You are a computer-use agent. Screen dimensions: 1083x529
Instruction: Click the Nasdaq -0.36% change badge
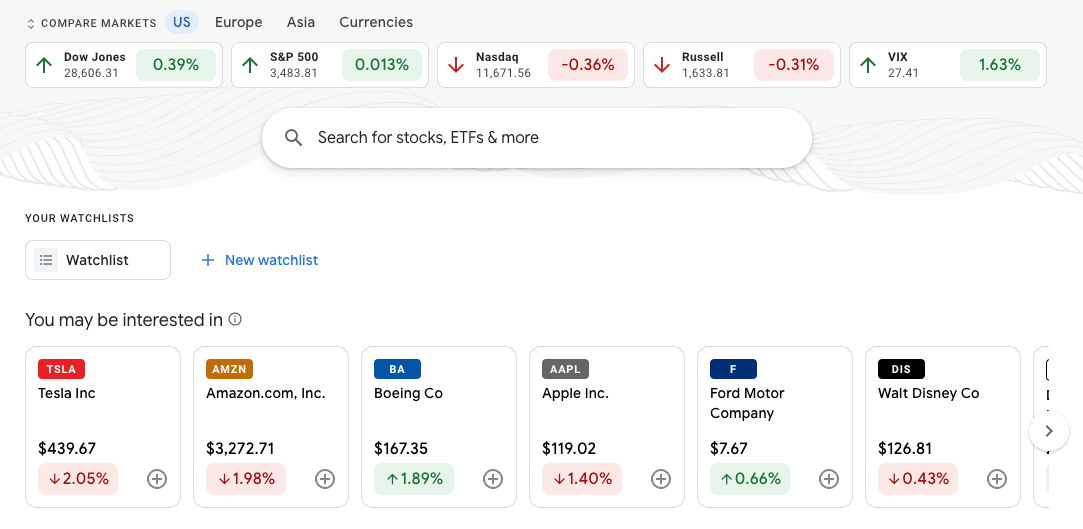pyautogui.click(x=588, y=65)
